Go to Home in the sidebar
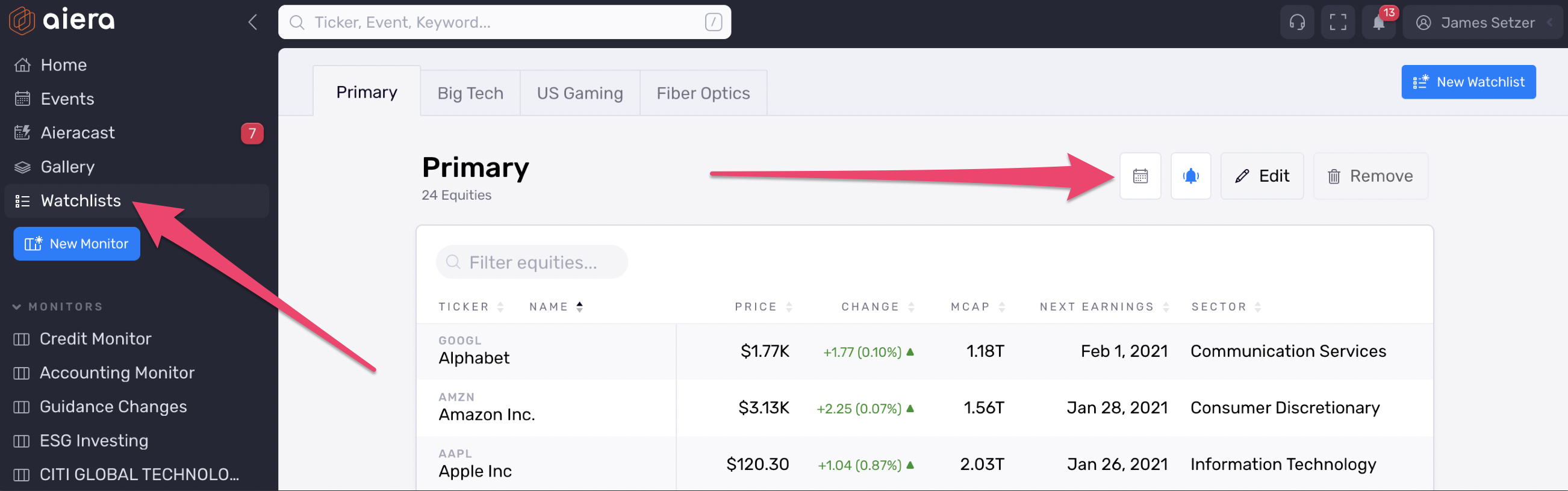 tap(136, 64)
